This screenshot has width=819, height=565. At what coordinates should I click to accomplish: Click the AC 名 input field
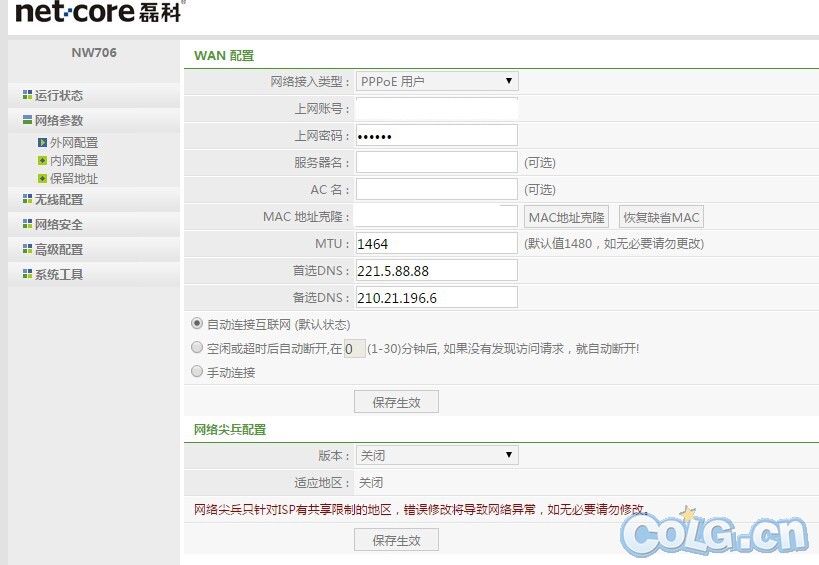[437, 190]
